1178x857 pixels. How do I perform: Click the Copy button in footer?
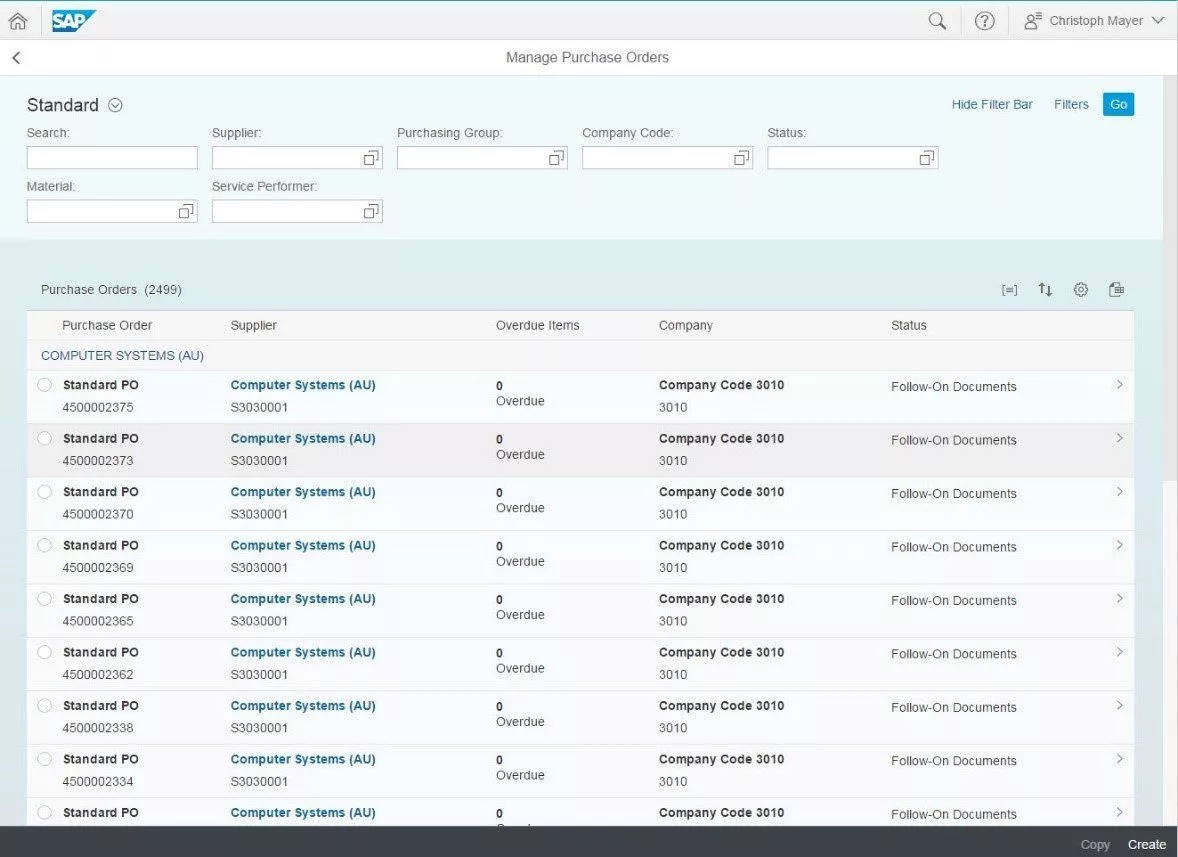[x=1095, y=844]
